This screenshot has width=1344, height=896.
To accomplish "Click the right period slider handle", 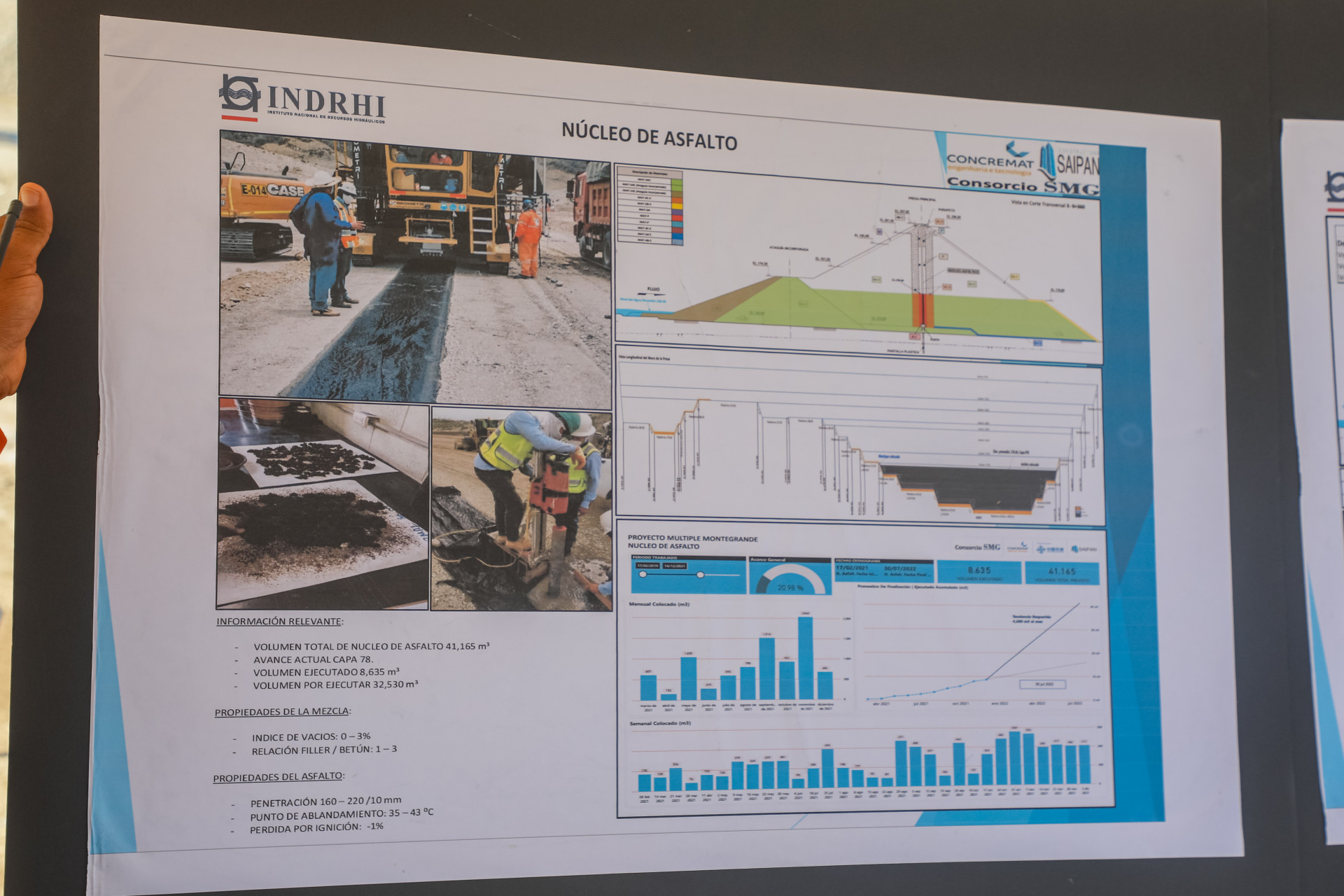I will click(x=700, y=575).
